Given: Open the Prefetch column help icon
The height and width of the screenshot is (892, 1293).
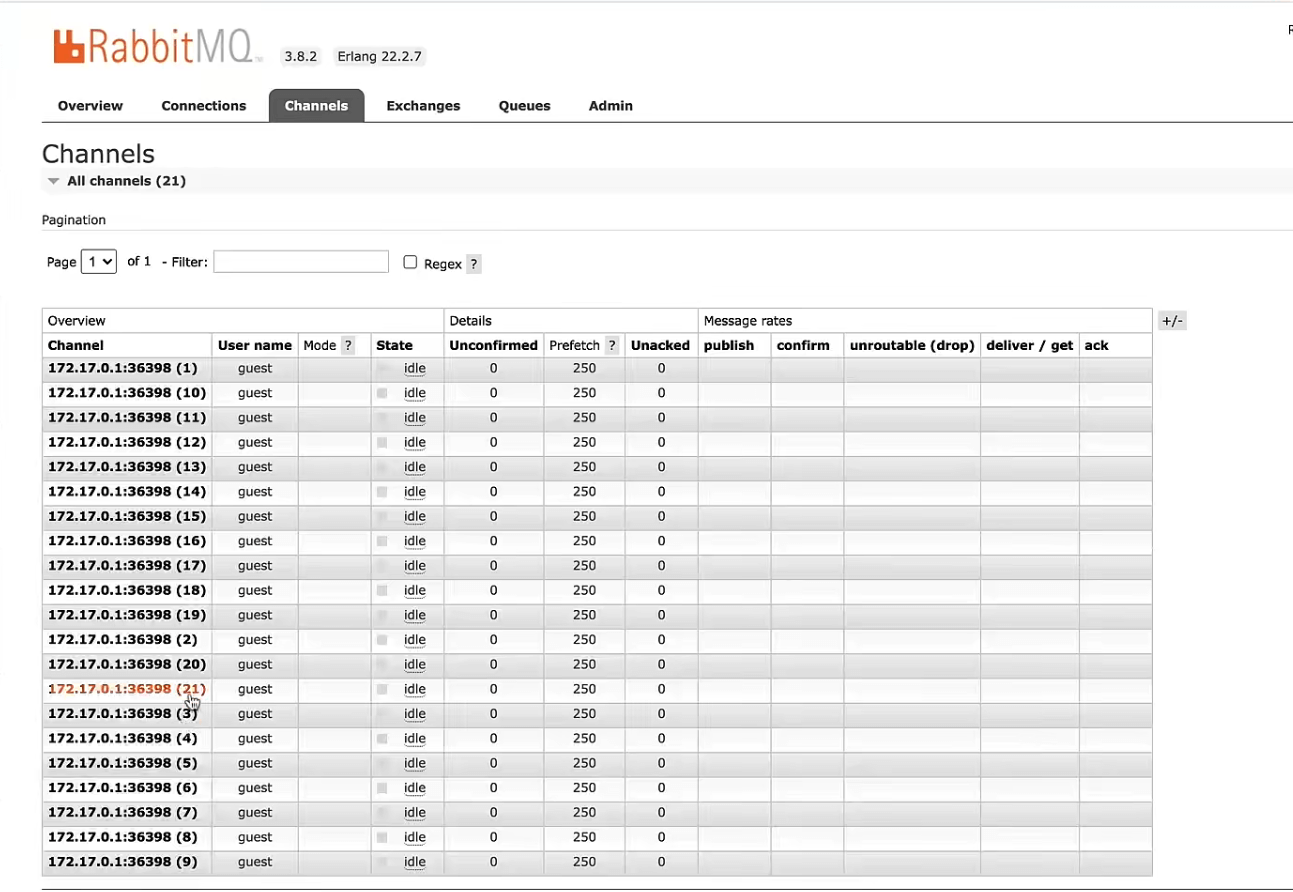Looking at the screenshot, I should (x=612, y=345).
